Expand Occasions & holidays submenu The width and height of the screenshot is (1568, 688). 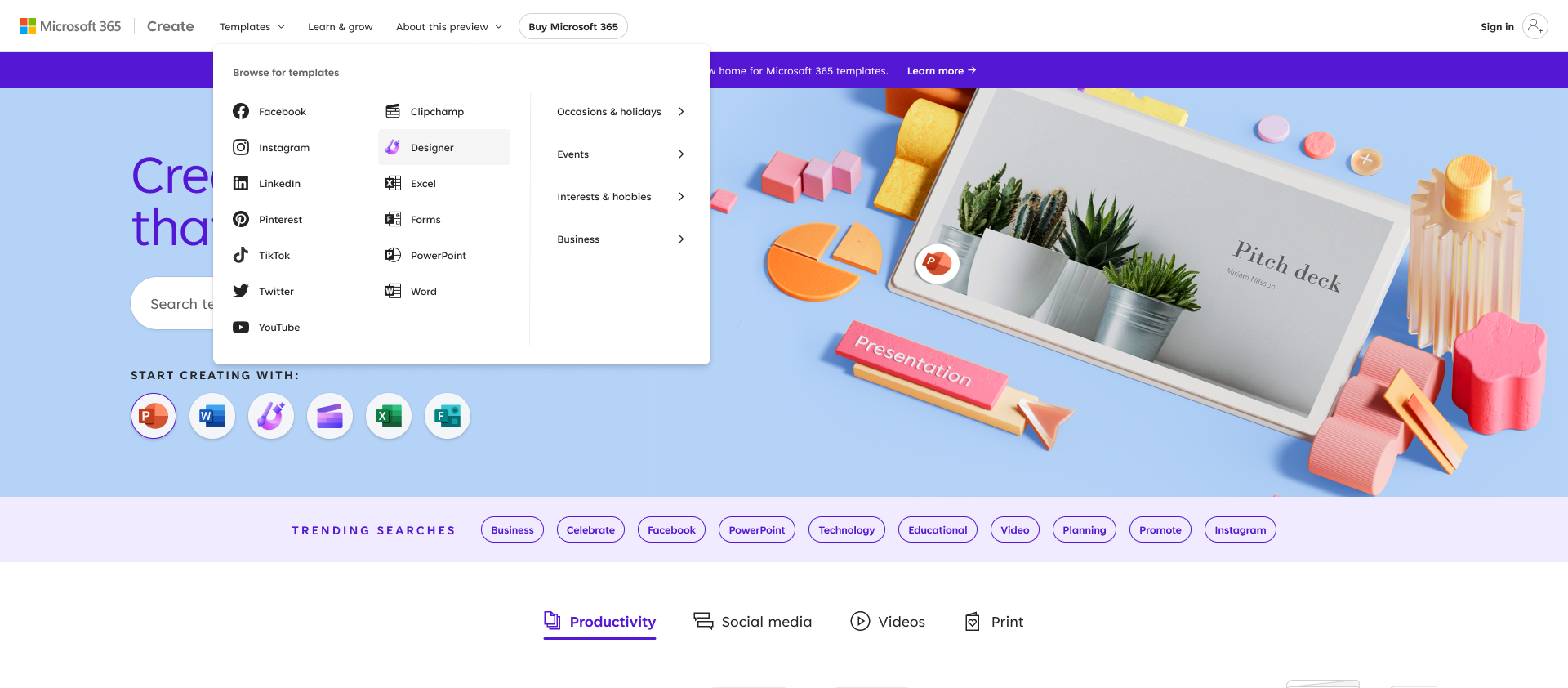click(621, 111)
